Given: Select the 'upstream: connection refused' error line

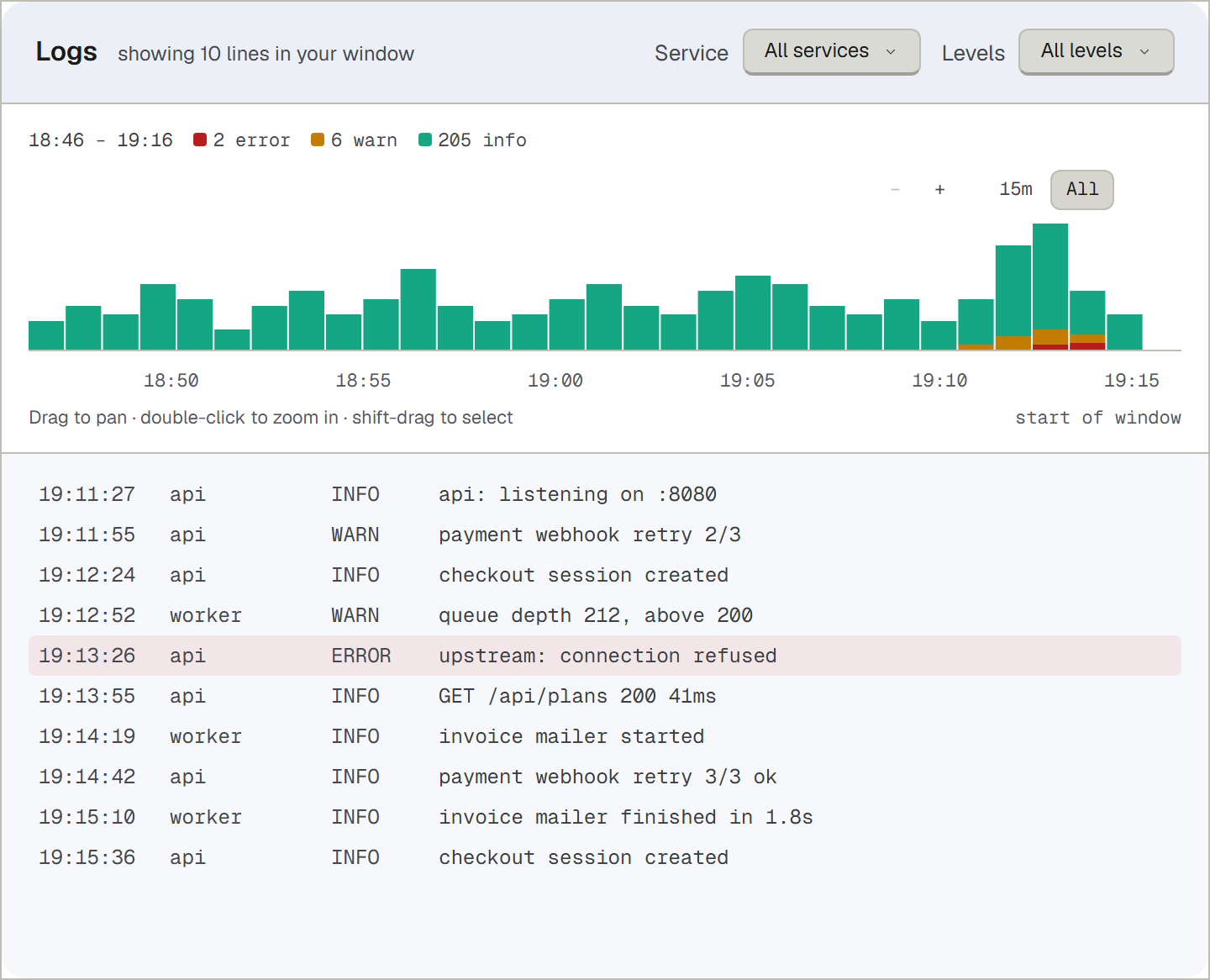Looking at the screenshot, I should point(605,656).
